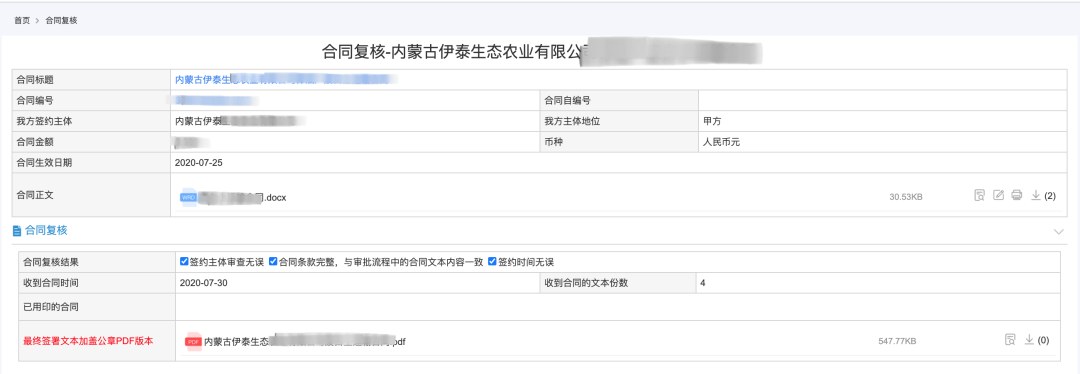Edit the contract body docx document
The image size is (1080, 374).
[x=998, y=196]
